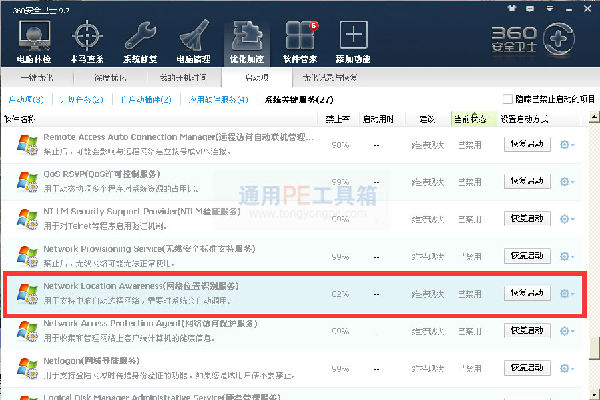Select the Netlogon service name text
This screenshot has height=400, width=600.
(91, 361)
